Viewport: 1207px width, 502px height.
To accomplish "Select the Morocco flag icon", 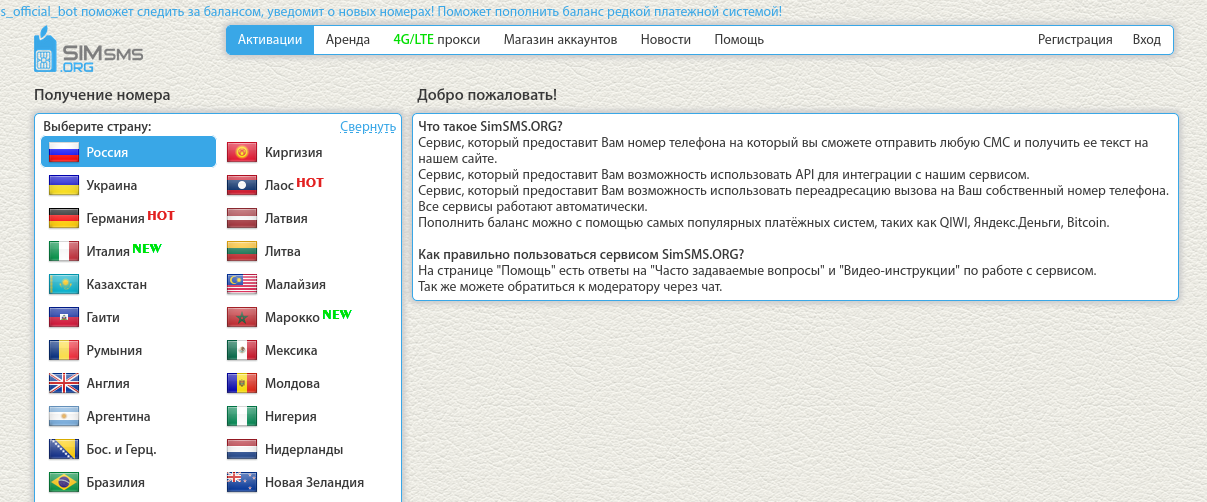I will pos(243,317).
